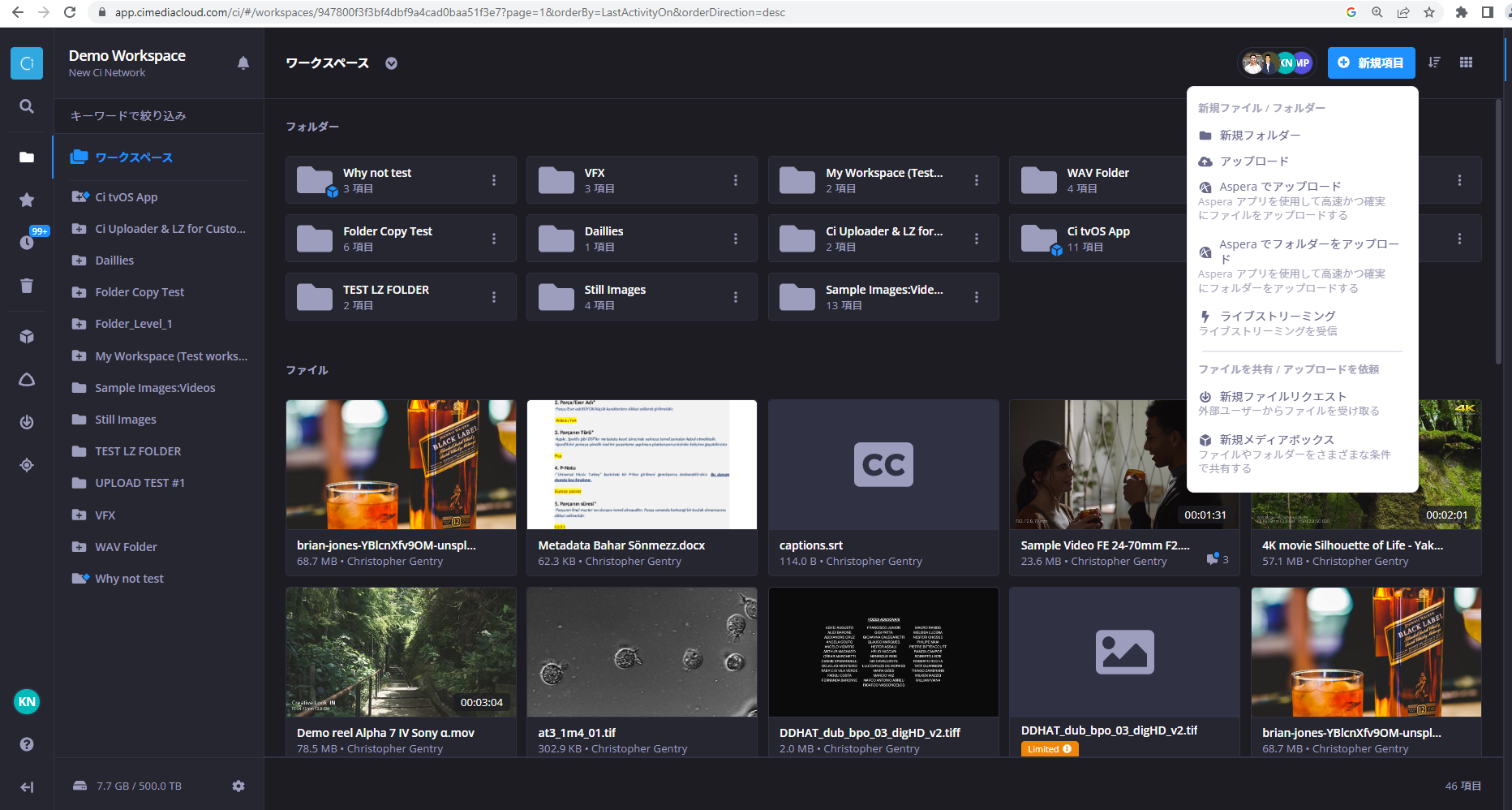Open the Why not test folder card
Image resolution: width=1512 pixels, height=810 pixels.
401,180
